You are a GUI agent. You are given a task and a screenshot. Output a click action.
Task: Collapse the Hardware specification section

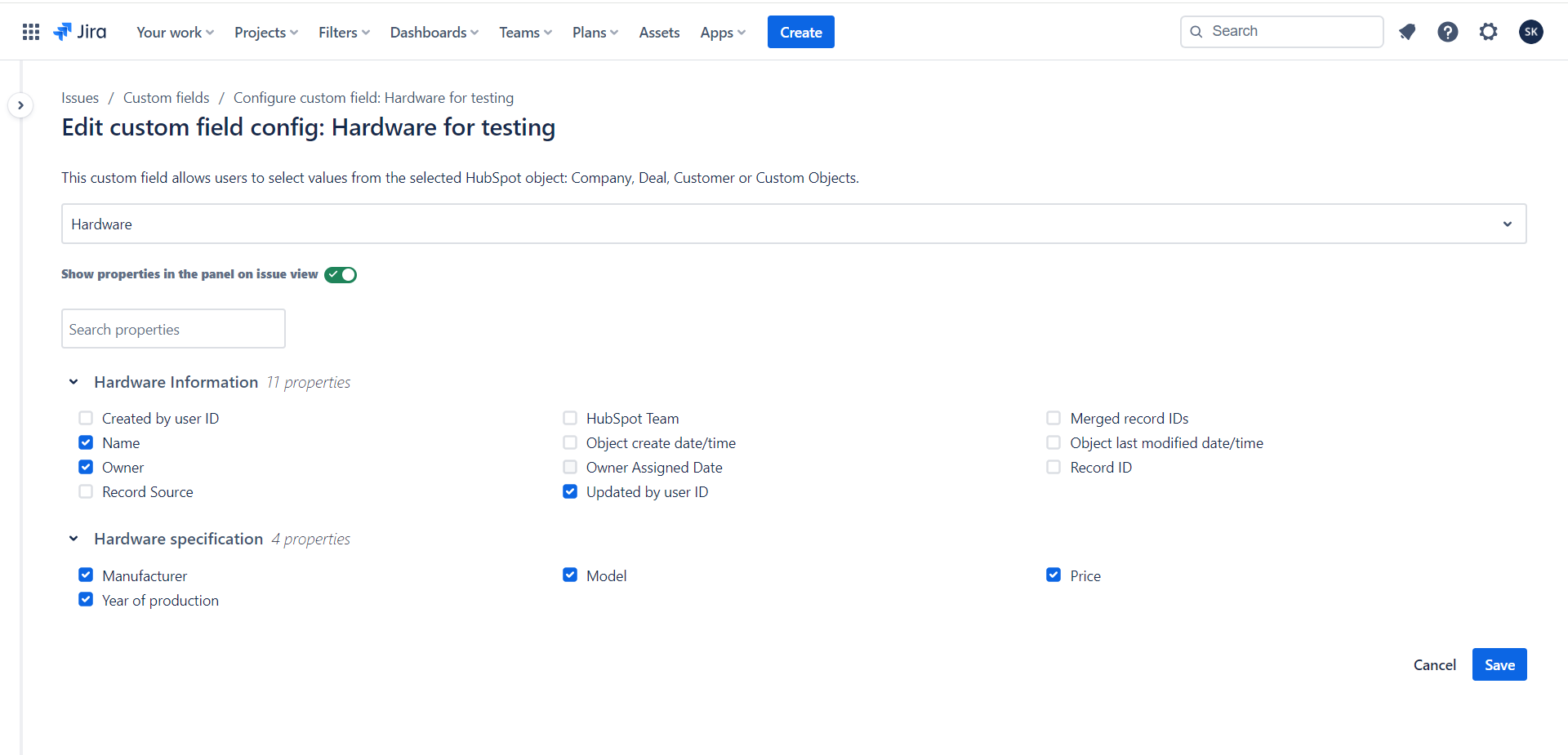tap(73, 539)
